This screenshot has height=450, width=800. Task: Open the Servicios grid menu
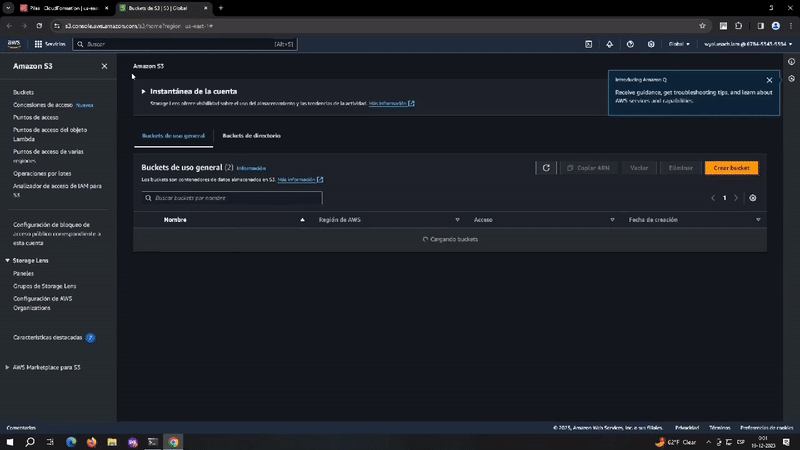click(x=50, y=44)
